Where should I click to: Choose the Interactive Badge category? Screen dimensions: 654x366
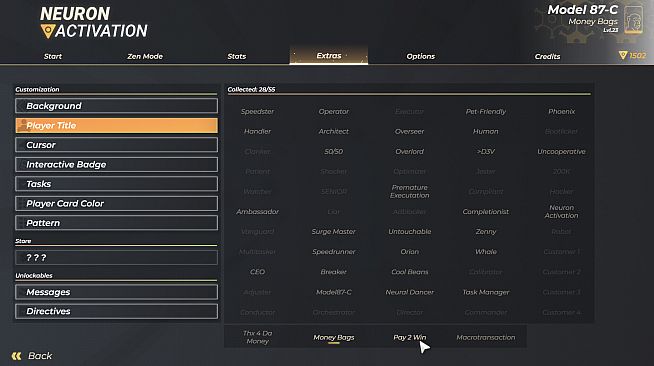(116, 164)
